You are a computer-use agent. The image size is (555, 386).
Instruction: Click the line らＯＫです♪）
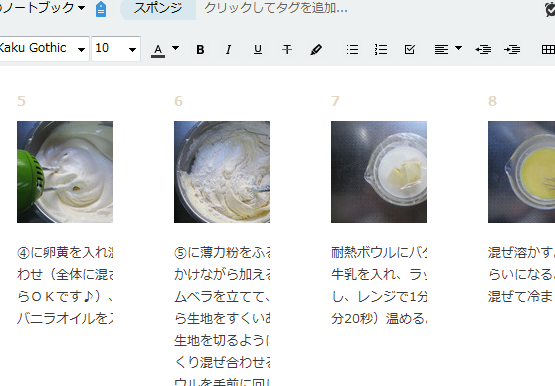click(65, 296)
